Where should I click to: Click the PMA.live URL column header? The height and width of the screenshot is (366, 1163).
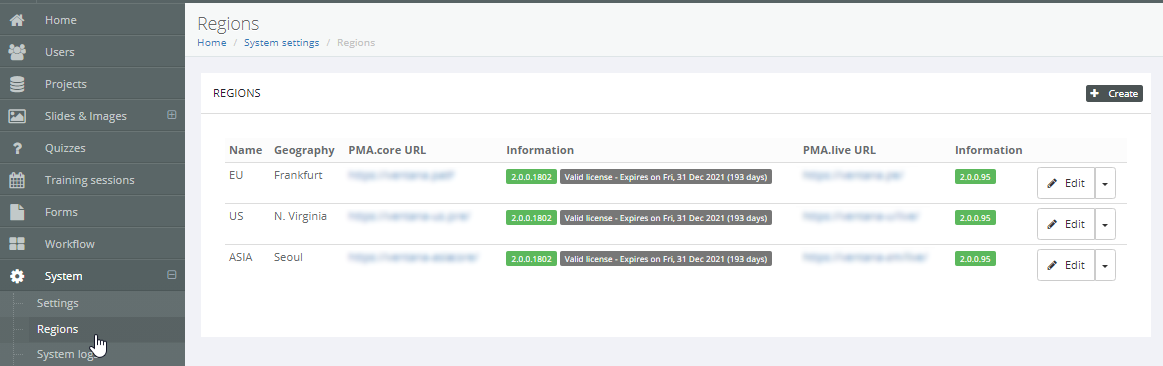pos(839,150)
